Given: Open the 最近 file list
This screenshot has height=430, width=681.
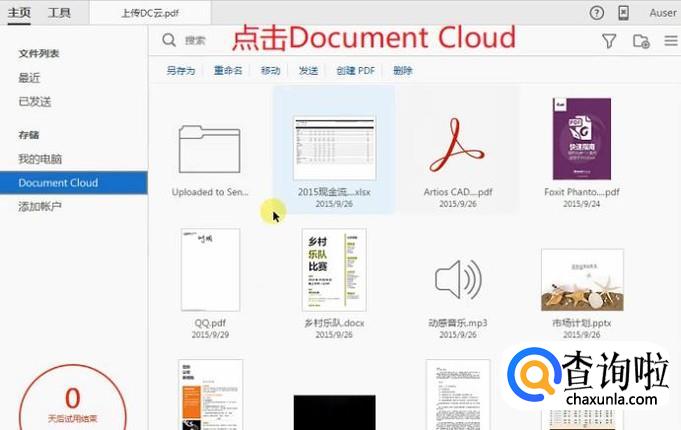Looking at the screenshot, I should (x=29, y=78).
